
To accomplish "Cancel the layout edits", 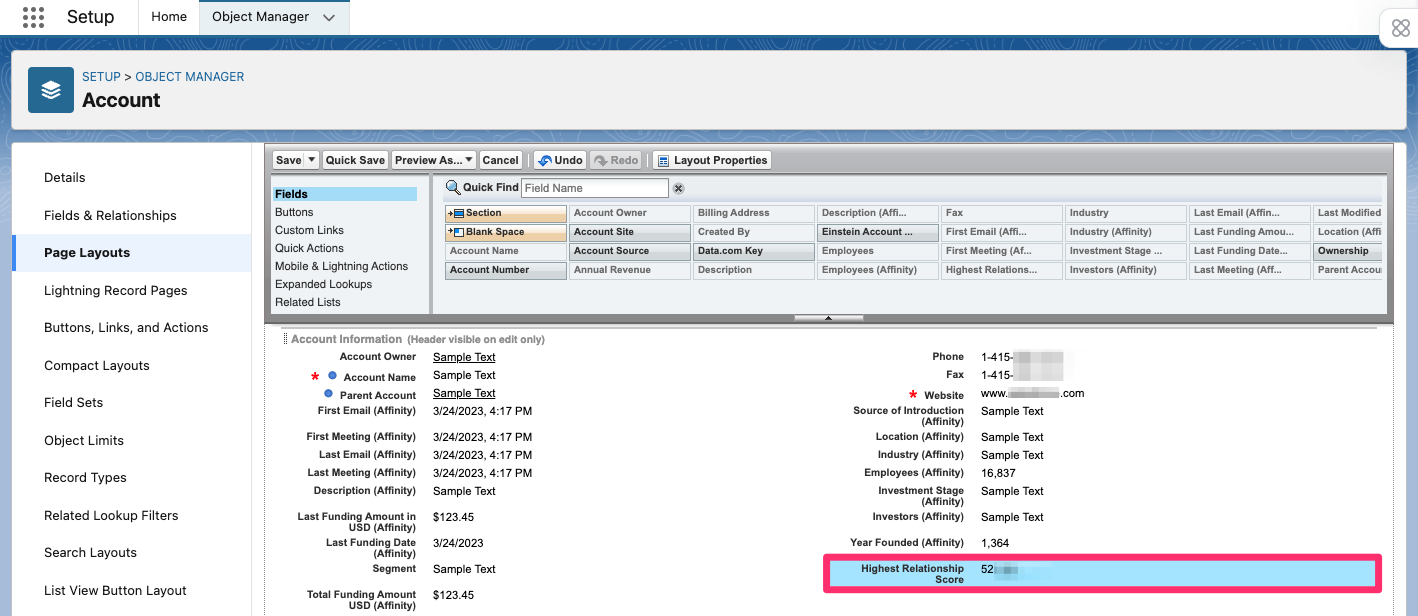I will [x=501, y=159].
